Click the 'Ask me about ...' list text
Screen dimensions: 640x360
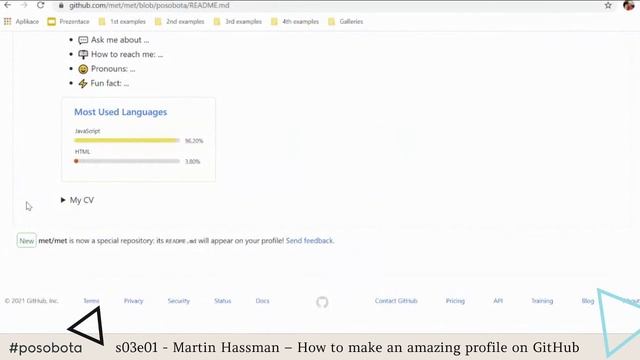pyautogui.click(x=120, y=40)
